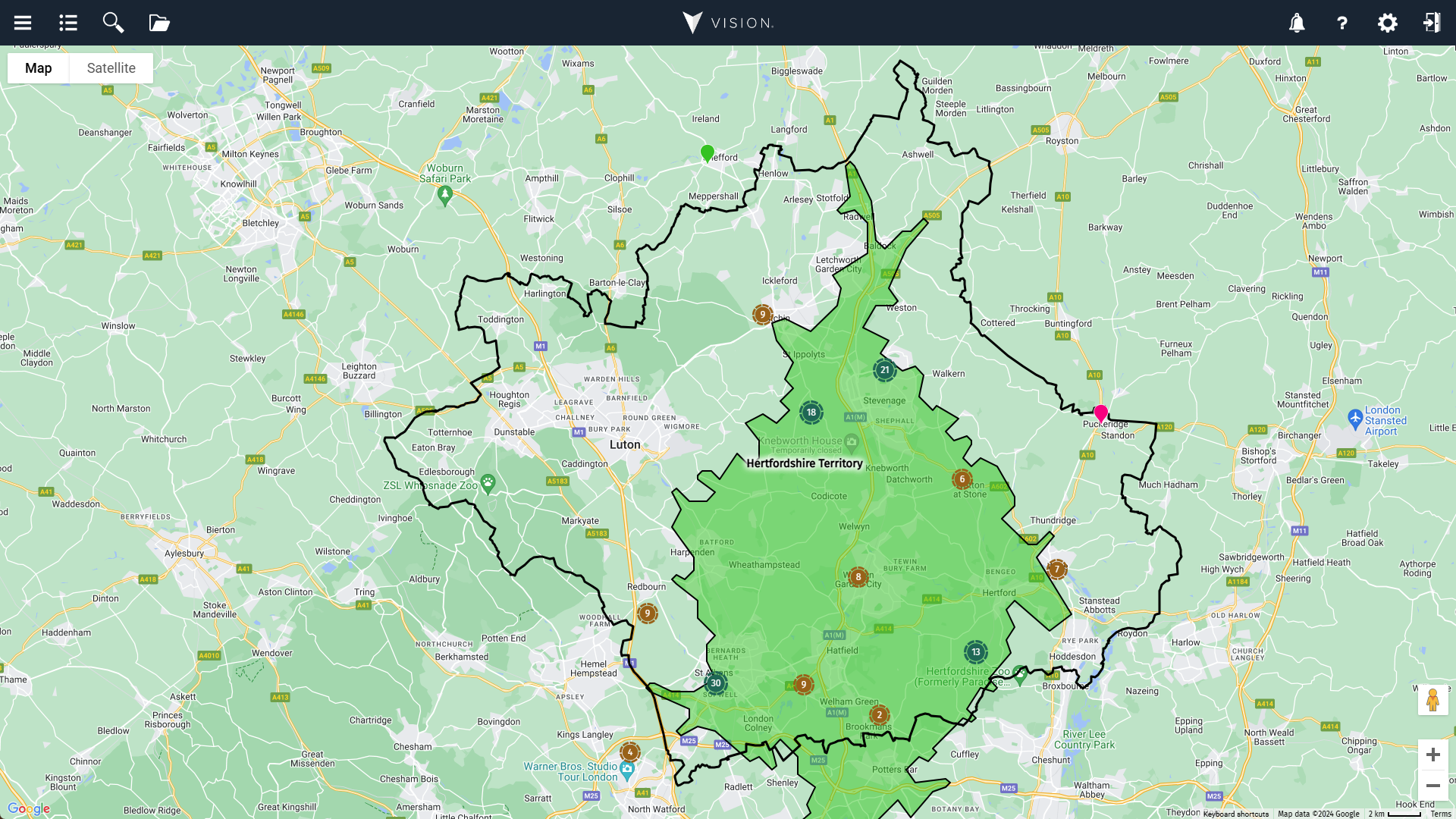Click the Hatfield town label
The image size is (1456, 819).
tap(843, 651)
